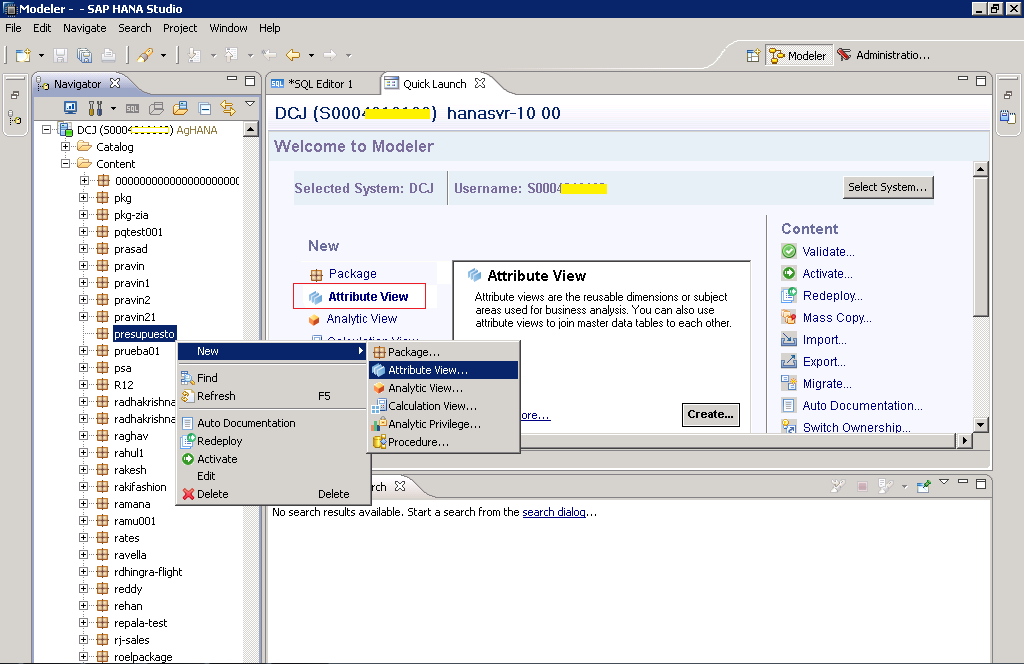Choose Attribute View in the New submenu
The height and width of the screenshot is (664, 1024).
[427, 370]
